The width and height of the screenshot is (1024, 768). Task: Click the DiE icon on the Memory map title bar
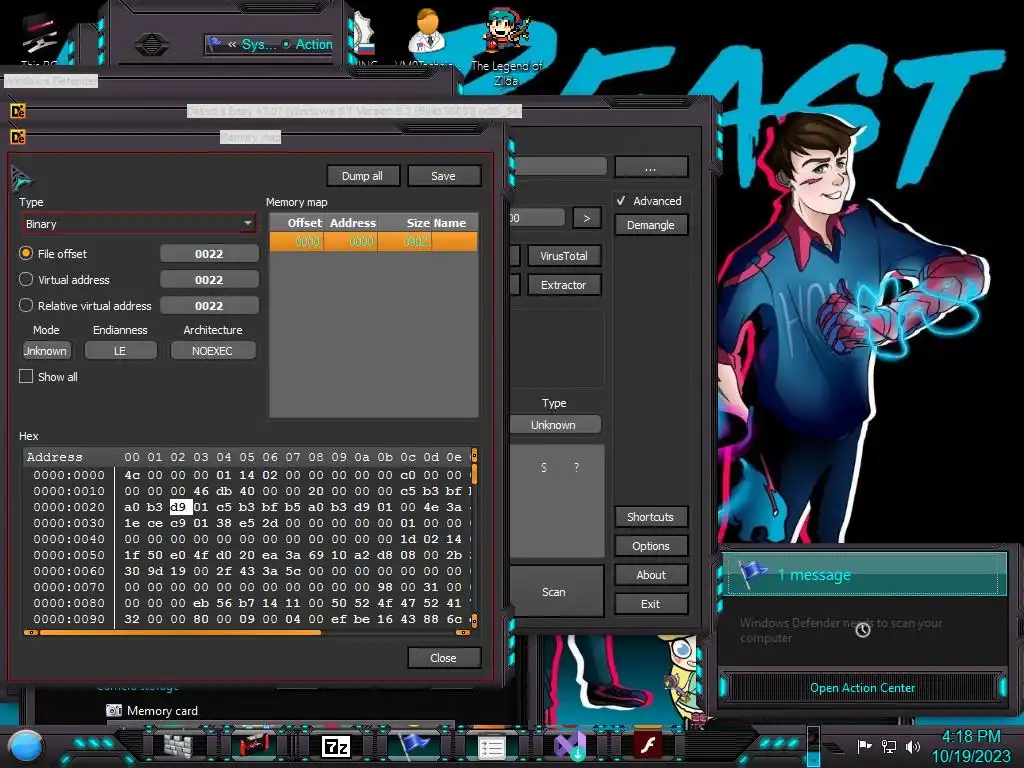18,137
